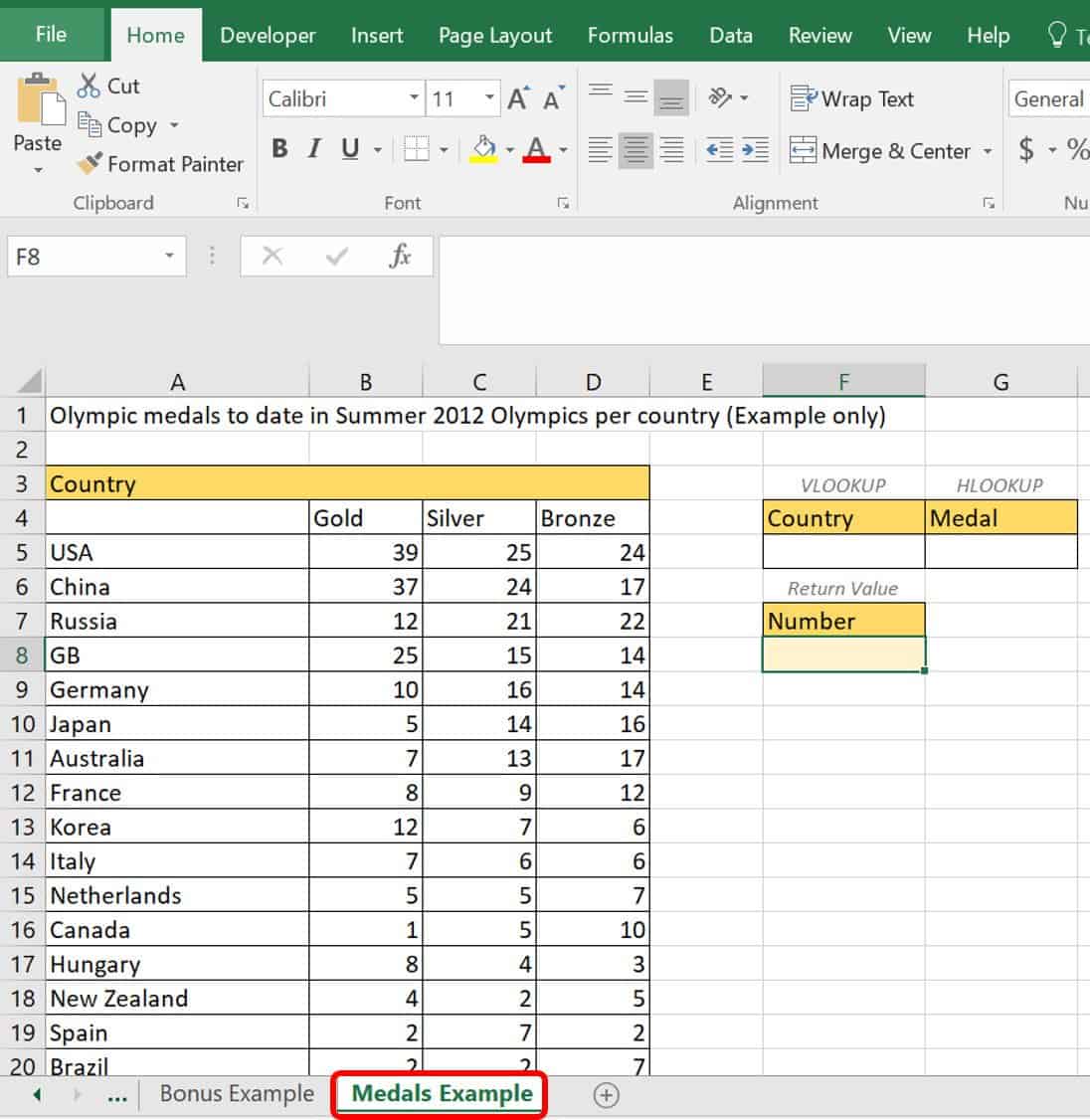Image resolution: width=1090 pixels, height=1120 pixels.
Task: Open Font settings dialog launcher
Action: pos(564,204)
